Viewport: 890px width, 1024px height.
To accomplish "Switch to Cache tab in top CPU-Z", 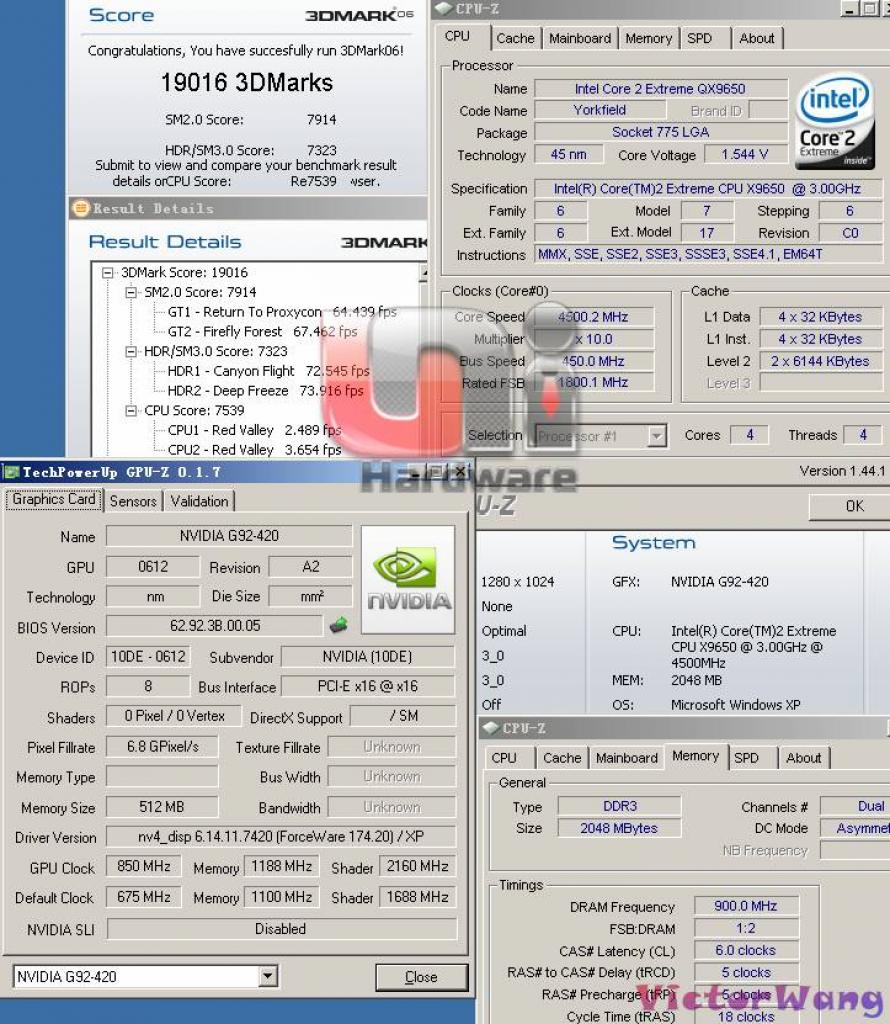I will (x=515, y=39).
